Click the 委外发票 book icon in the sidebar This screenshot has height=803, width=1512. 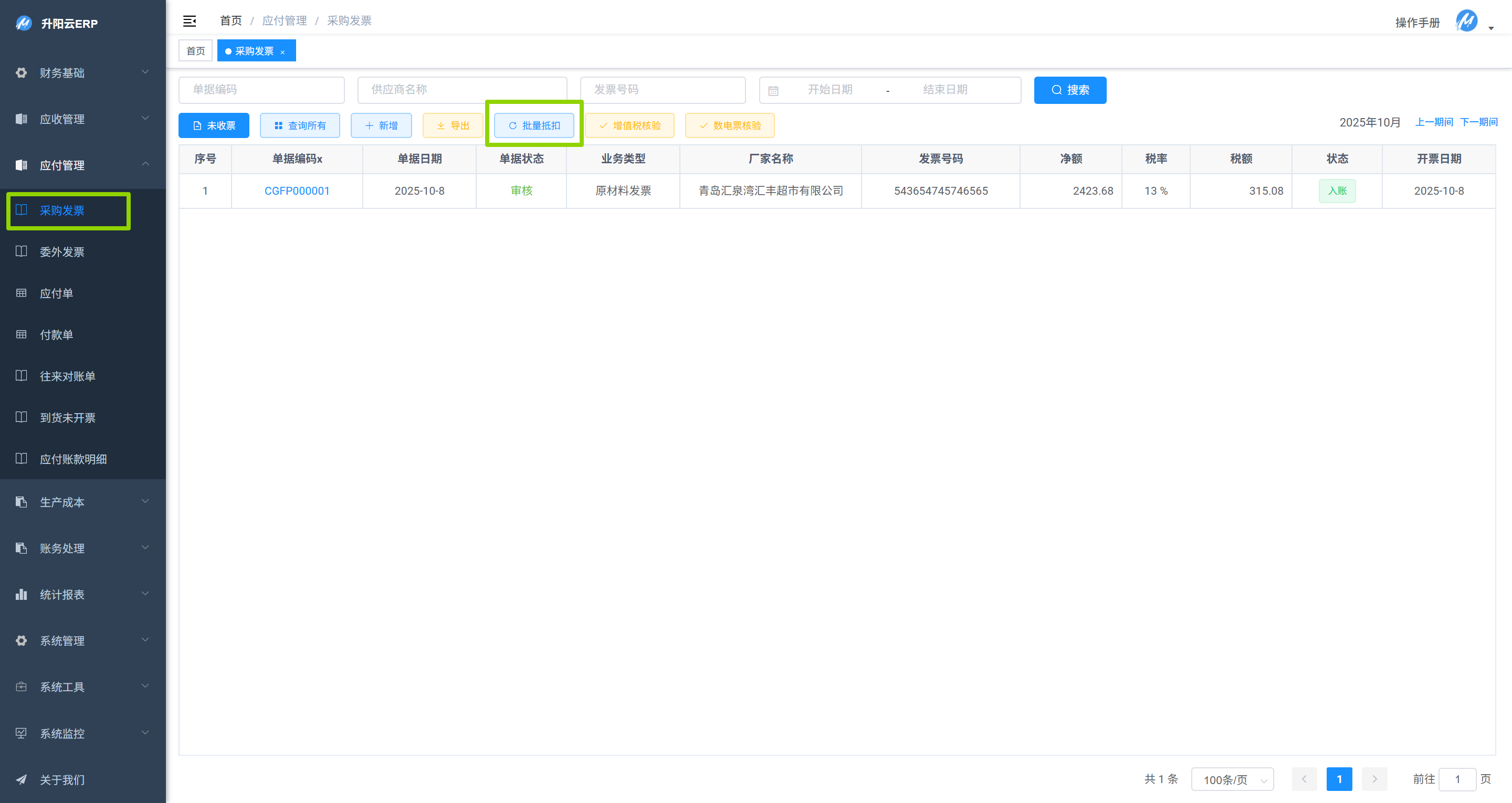pyautogui.click(x=21, y=251)
